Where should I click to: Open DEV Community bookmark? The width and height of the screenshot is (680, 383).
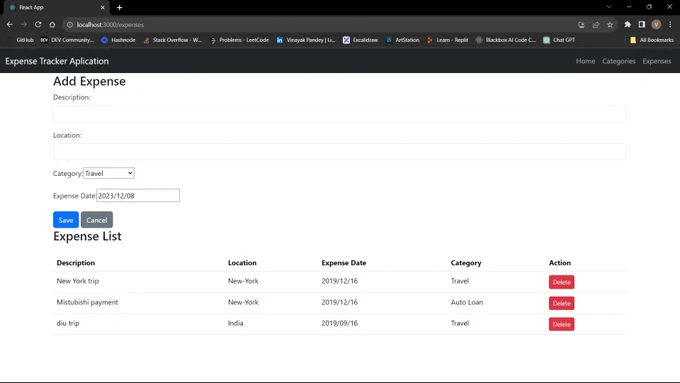pyautogui.click(x=67, y=40)
